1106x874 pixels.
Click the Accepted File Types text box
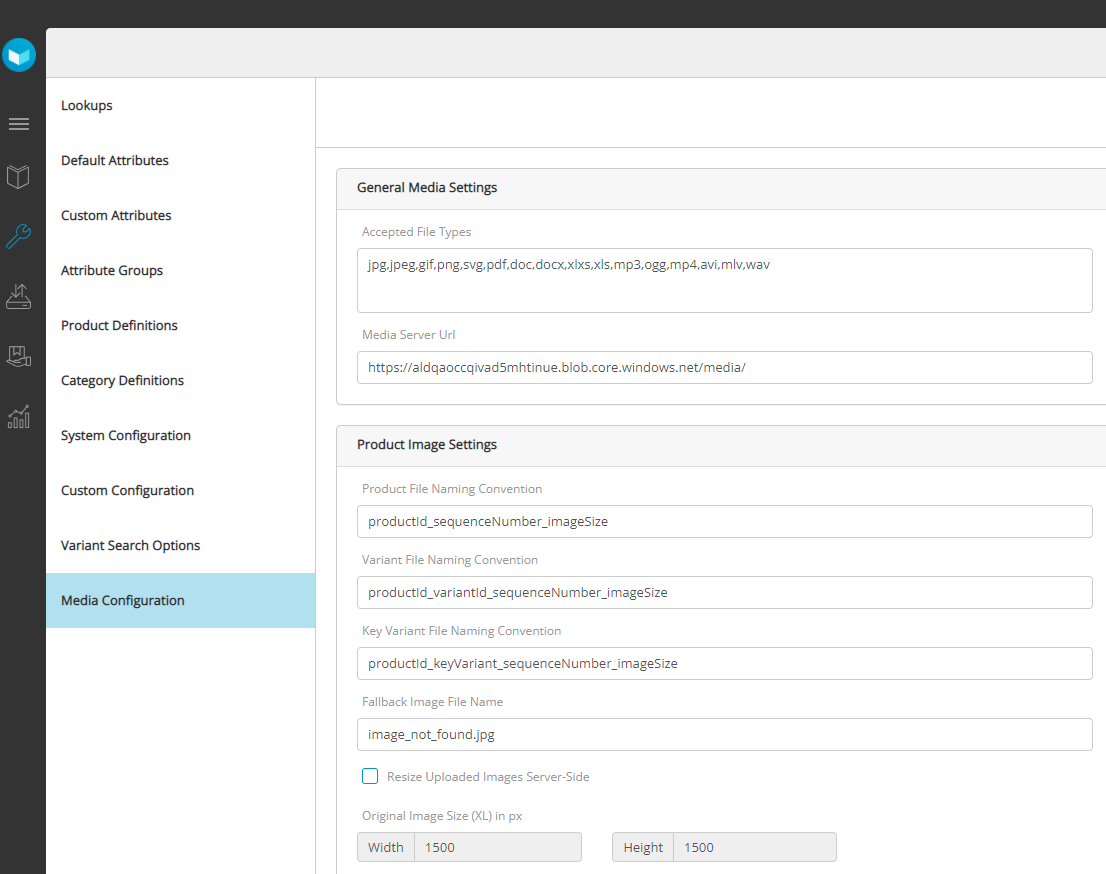pos(724,280)
